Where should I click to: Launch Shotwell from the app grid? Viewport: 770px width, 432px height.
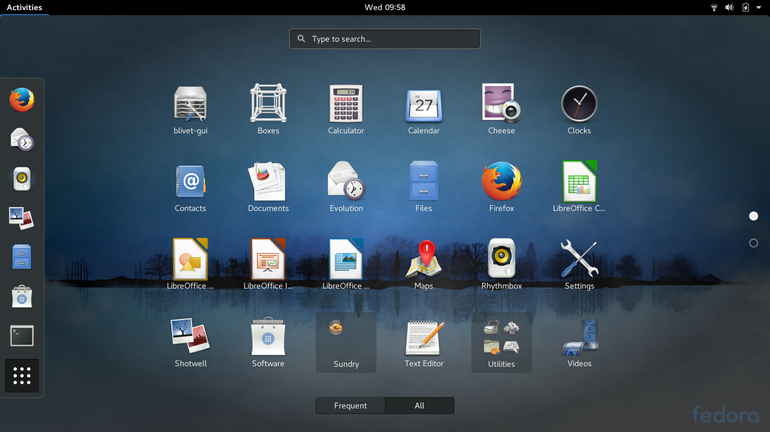click(x=190, y=343)
